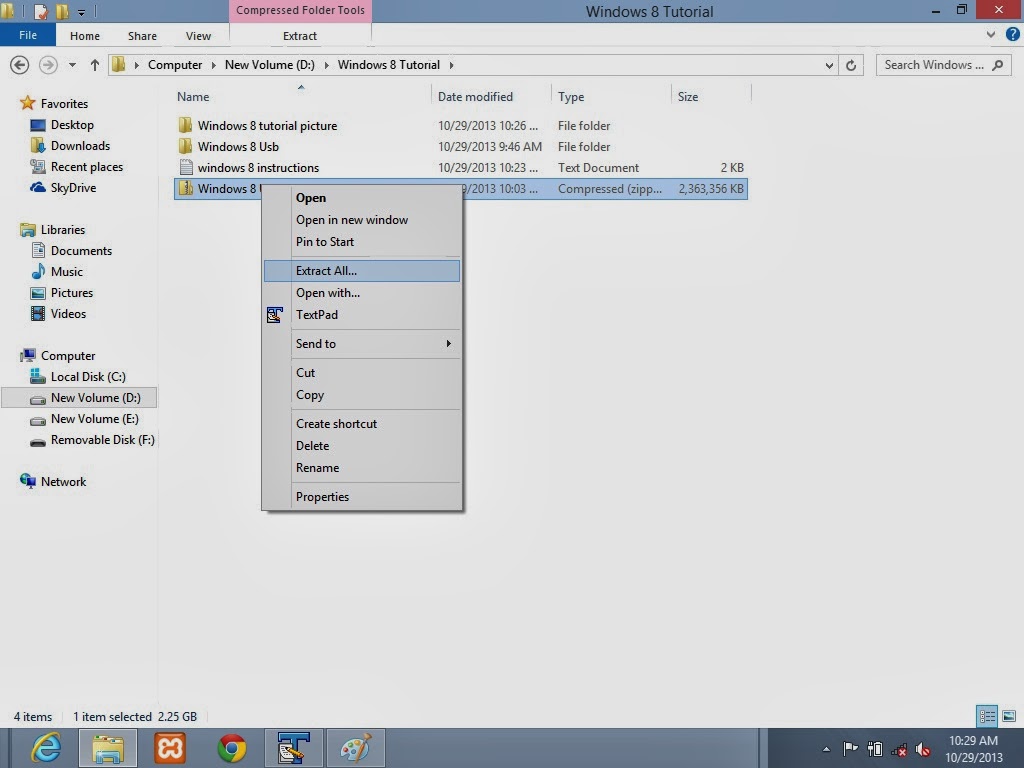This screenshot has height=768, width=1024.
Task: Choose Open with... menu entry
Action: coord(362,293)
